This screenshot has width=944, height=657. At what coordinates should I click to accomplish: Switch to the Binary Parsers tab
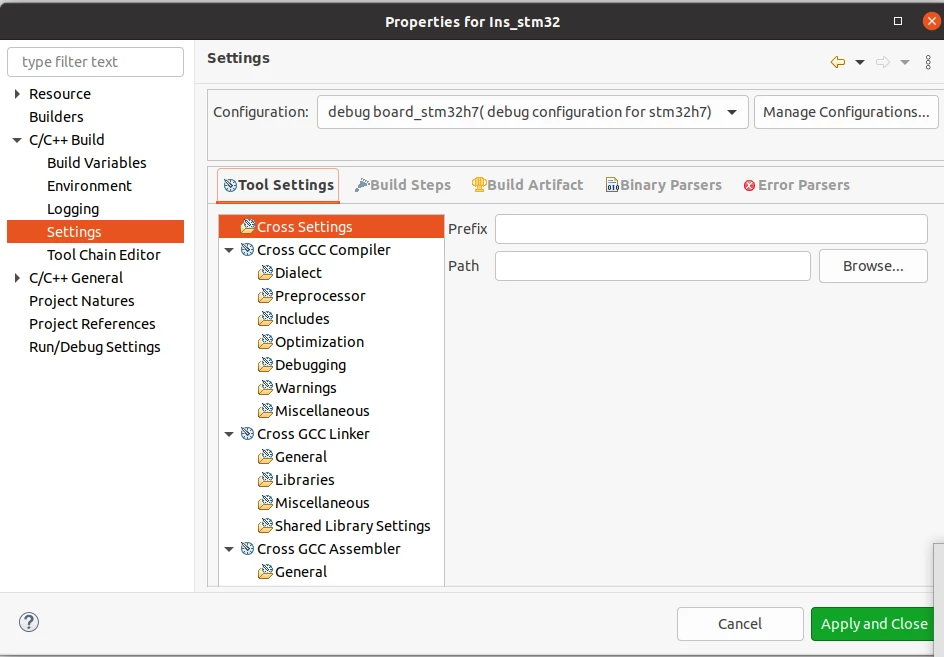pos(663,185)
